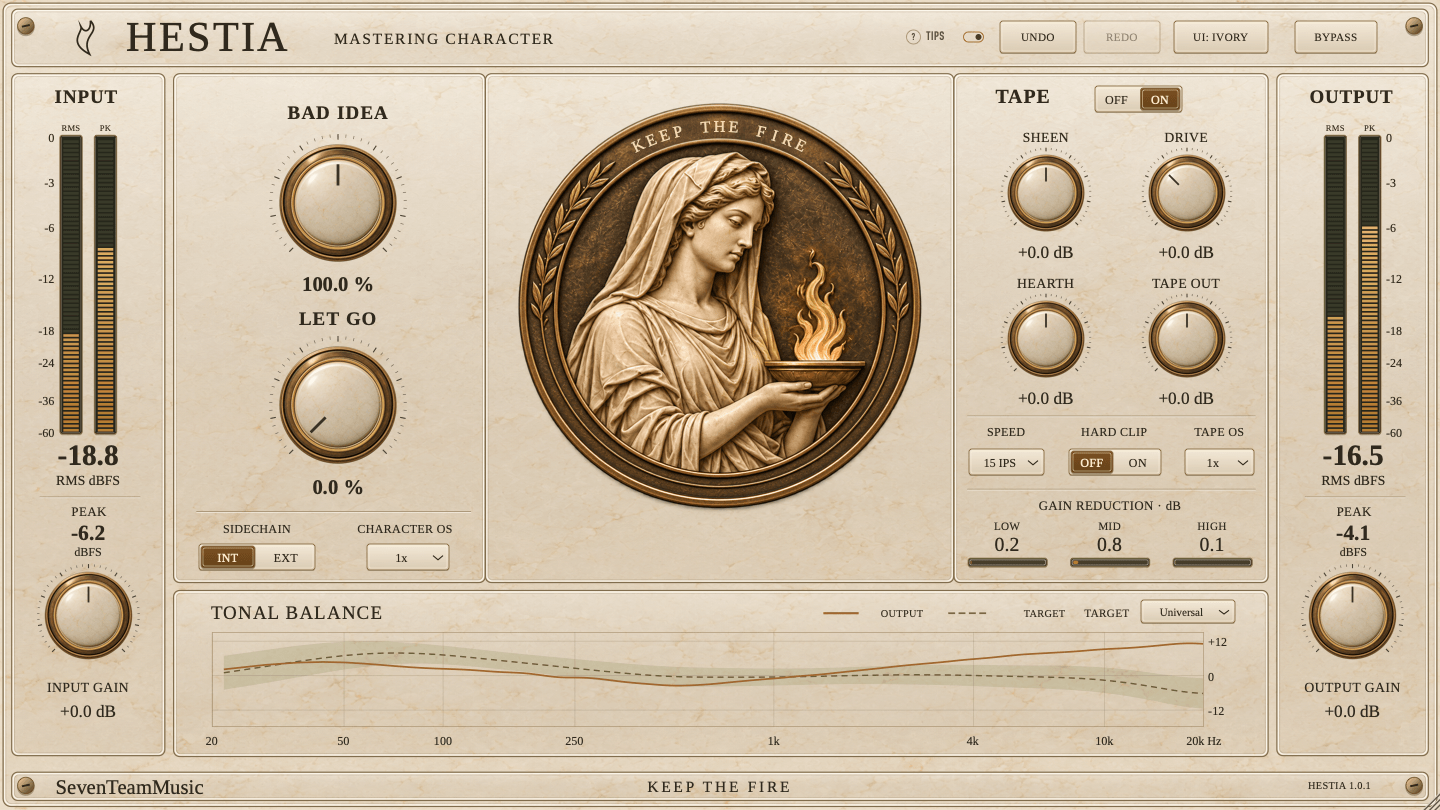Set Hard Clip to ON
The width and height of the screenshot is (1440, 810).
pos(1138,462)
